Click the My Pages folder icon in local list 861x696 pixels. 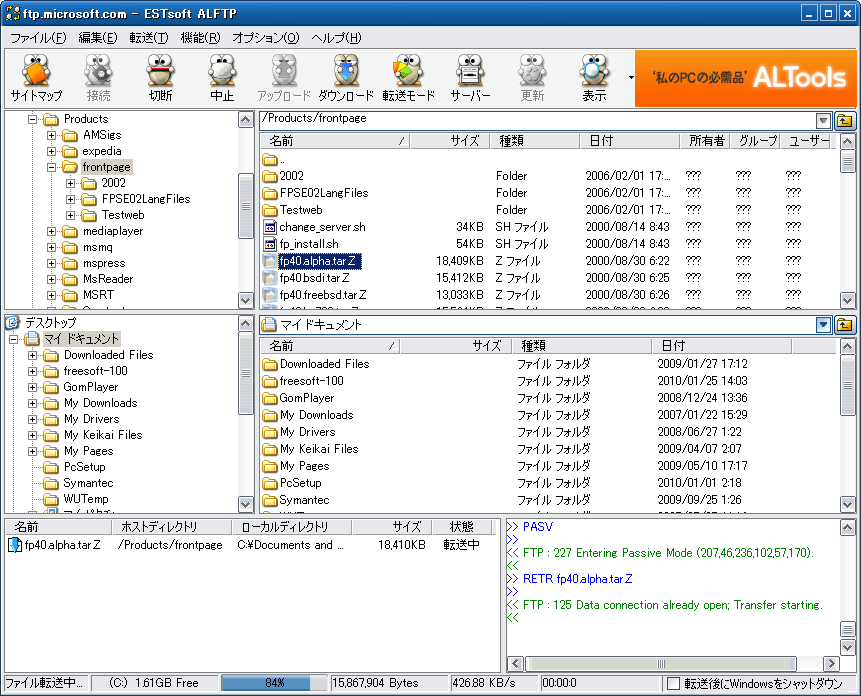coord(270,466)
